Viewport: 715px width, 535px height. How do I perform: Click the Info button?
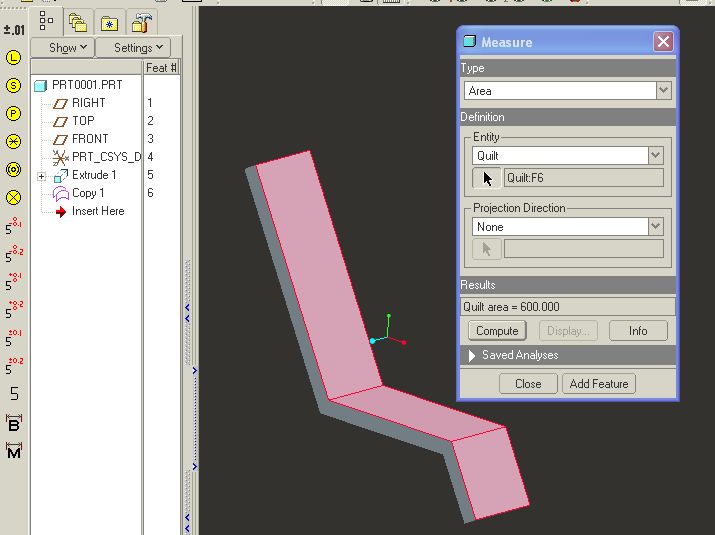click(x=638, y=331)
